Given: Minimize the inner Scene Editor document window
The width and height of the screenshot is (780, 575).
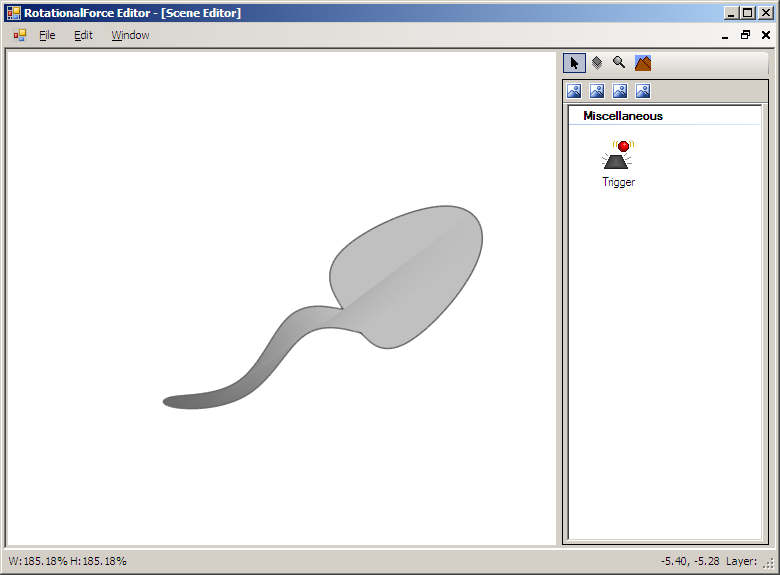Looking at the screenshot, I should point(725,35).
